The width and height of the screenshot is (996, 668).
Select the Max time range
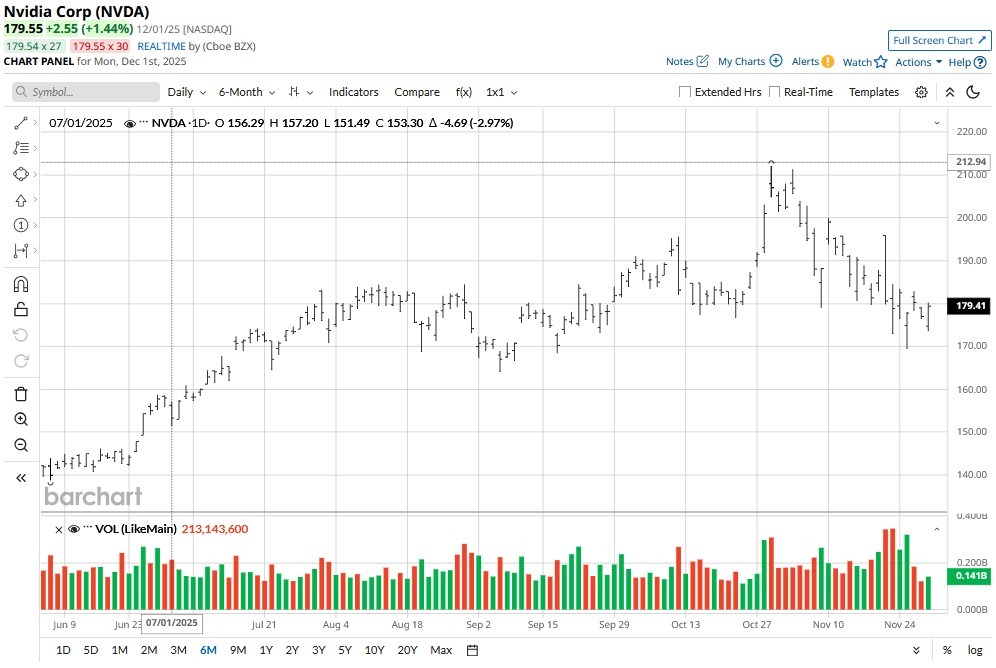(441, 650)
